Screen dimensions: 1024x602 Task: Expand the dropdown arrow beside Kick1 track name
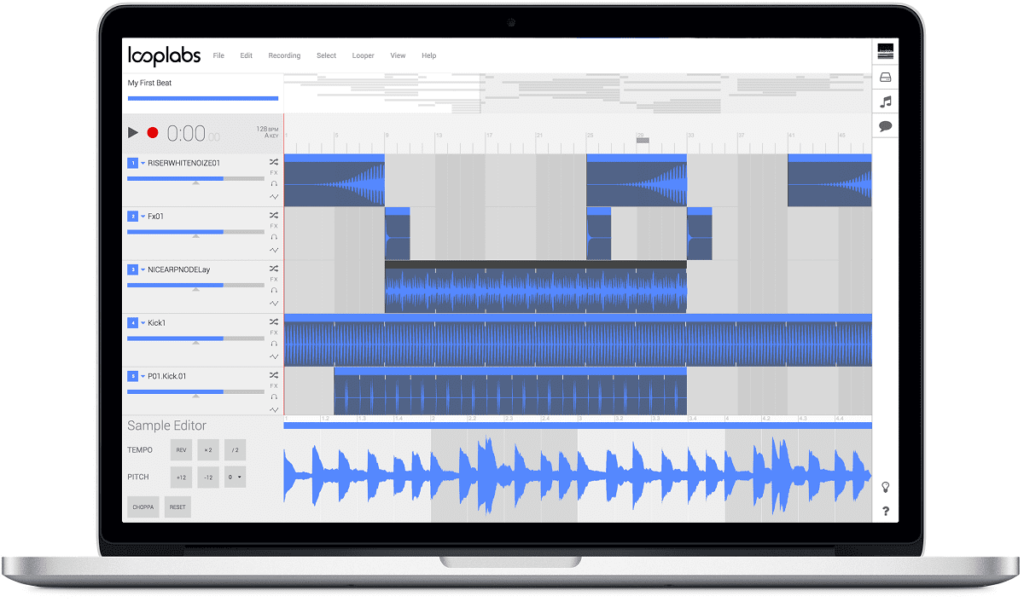[x=143, y=323]
